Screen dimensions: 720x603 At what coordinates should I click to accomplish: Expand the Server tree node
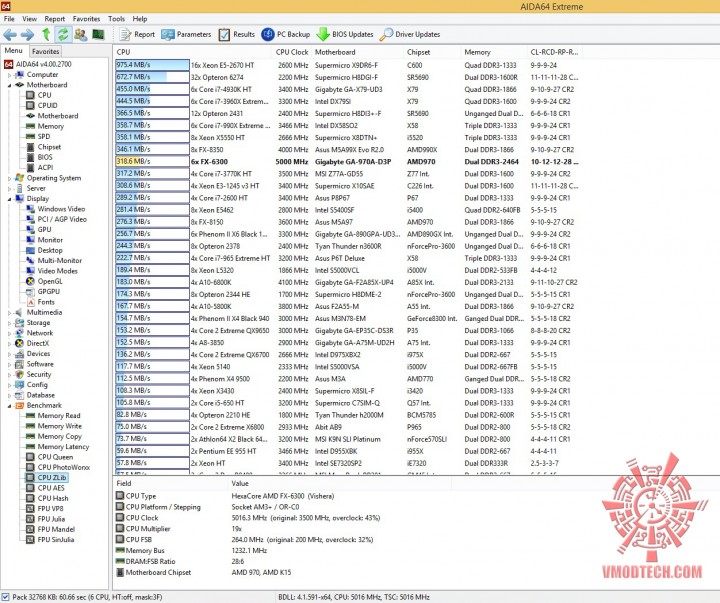tap(9, 188)
